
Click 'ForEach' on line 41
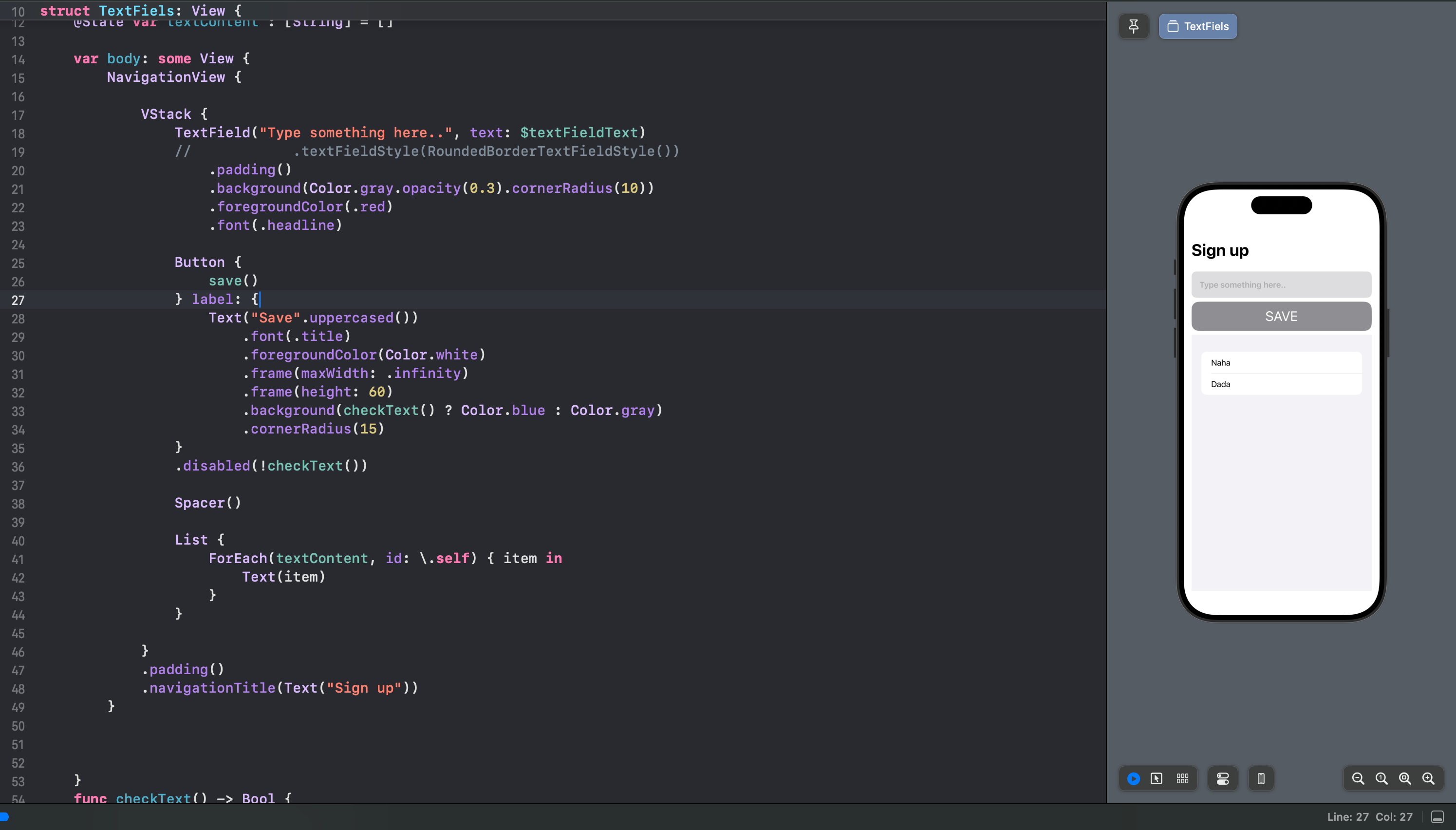click(x=238, y=558)
